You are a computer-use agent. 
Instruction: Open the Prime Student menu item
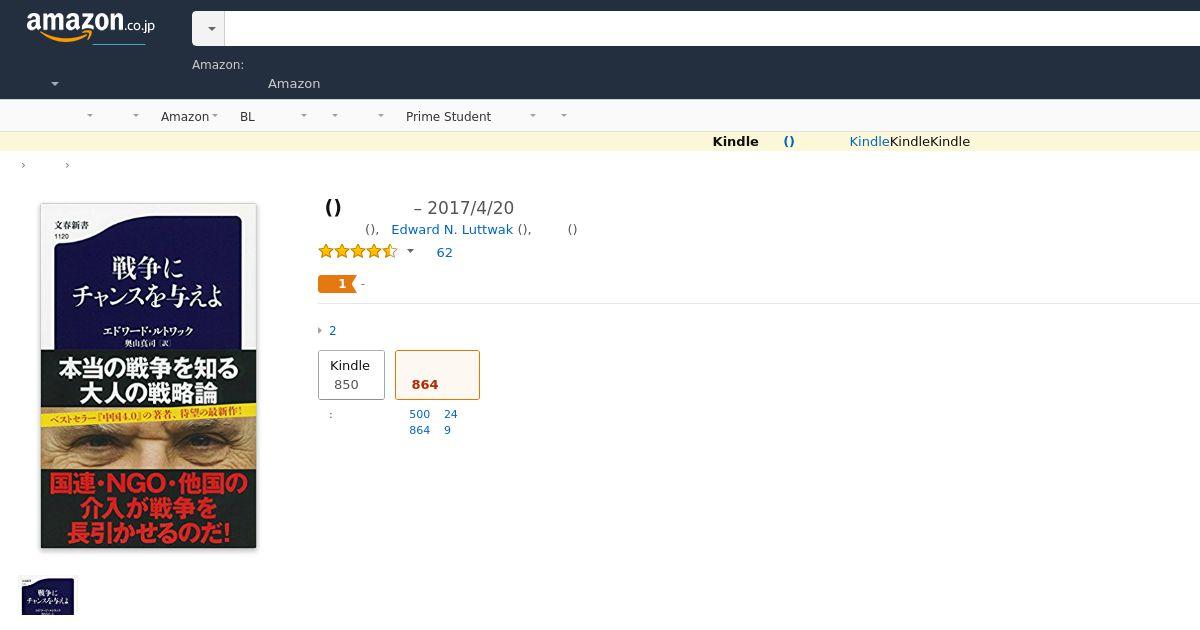coord(448,116)
